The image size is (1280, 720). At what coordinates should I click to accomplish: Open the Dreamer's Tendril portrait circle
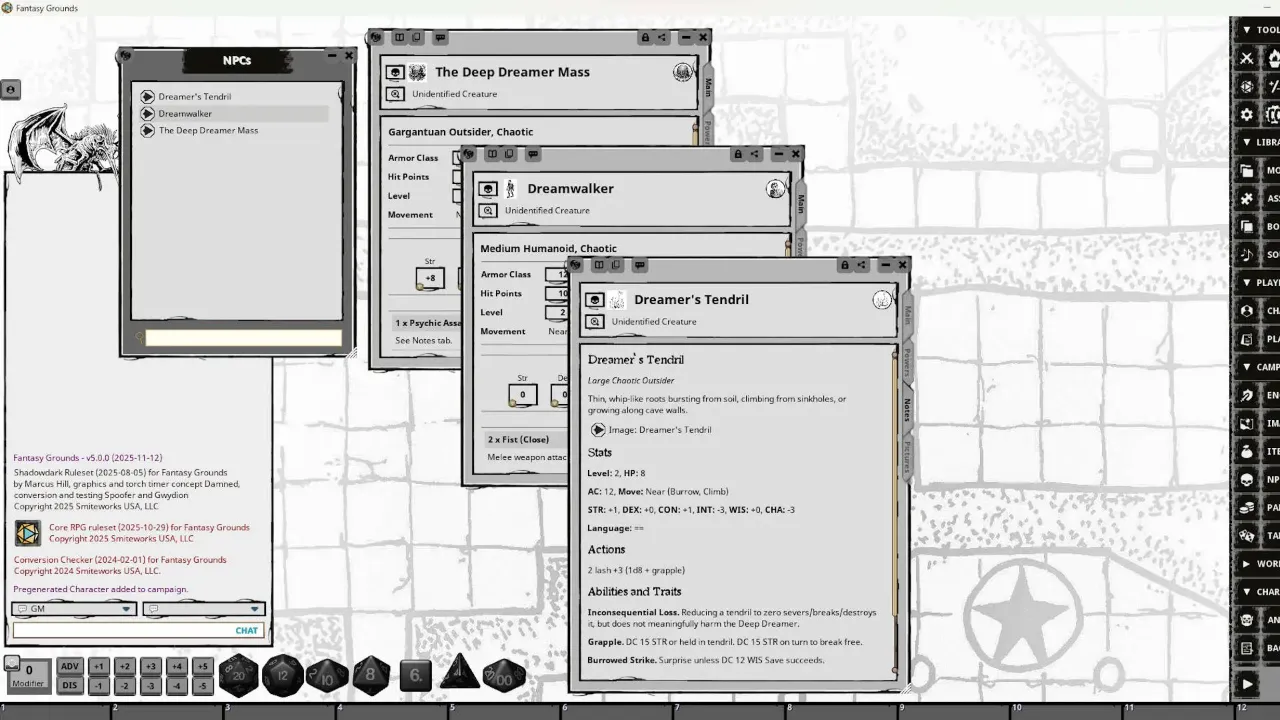click(882, 300)
